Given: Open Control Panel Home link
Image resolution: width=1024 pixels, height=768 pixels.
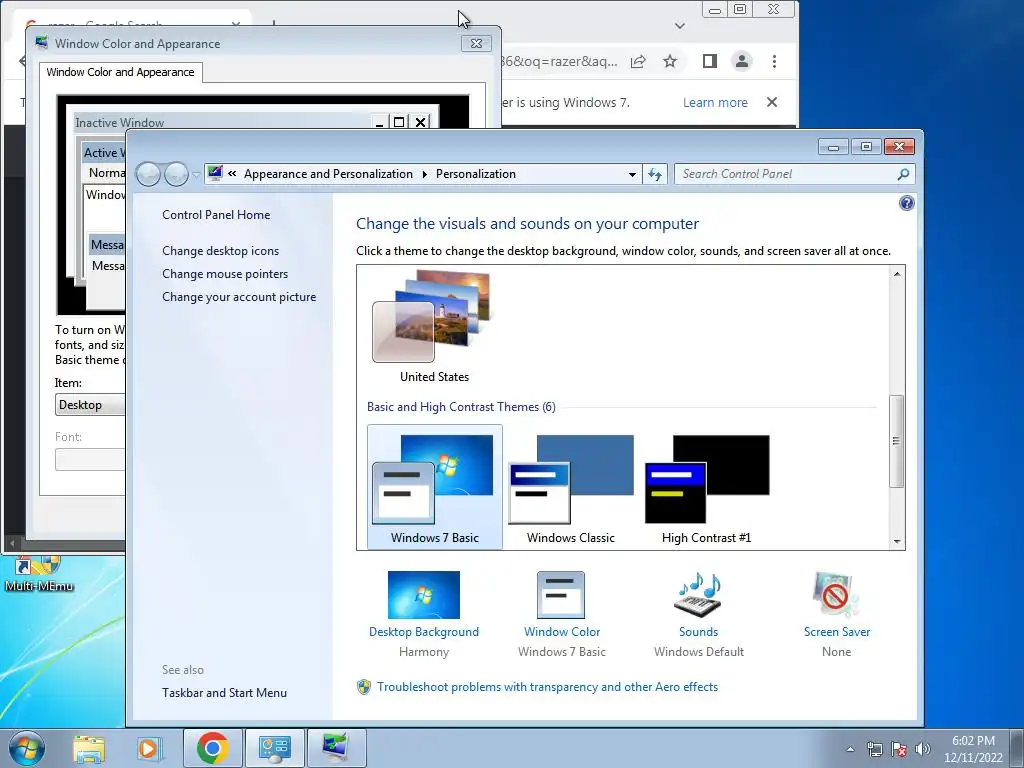Looking at the screenshot, I should point(216,215).
